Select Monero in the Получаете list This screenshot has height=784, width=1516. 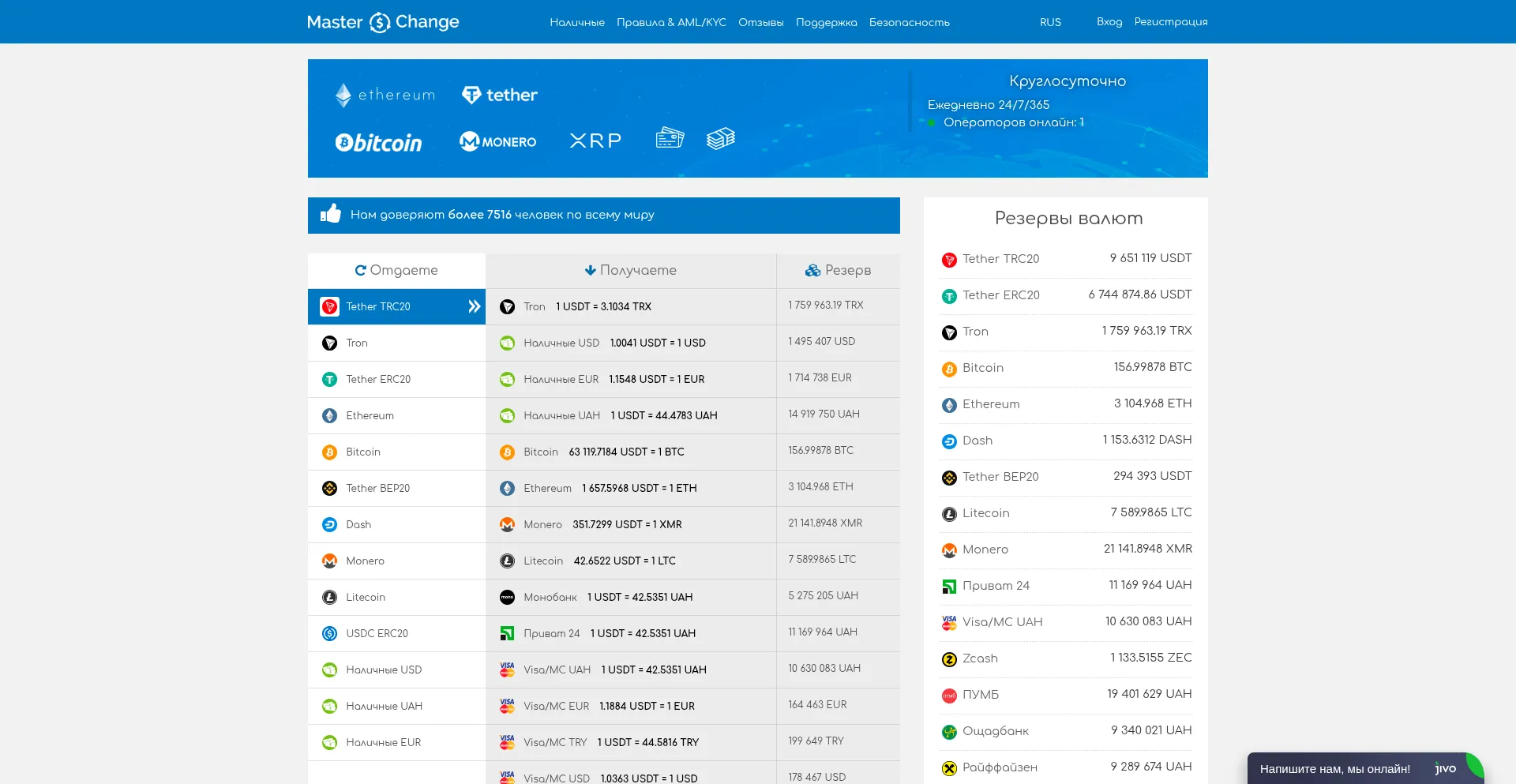pyautogui.click(x=631, y=524)
